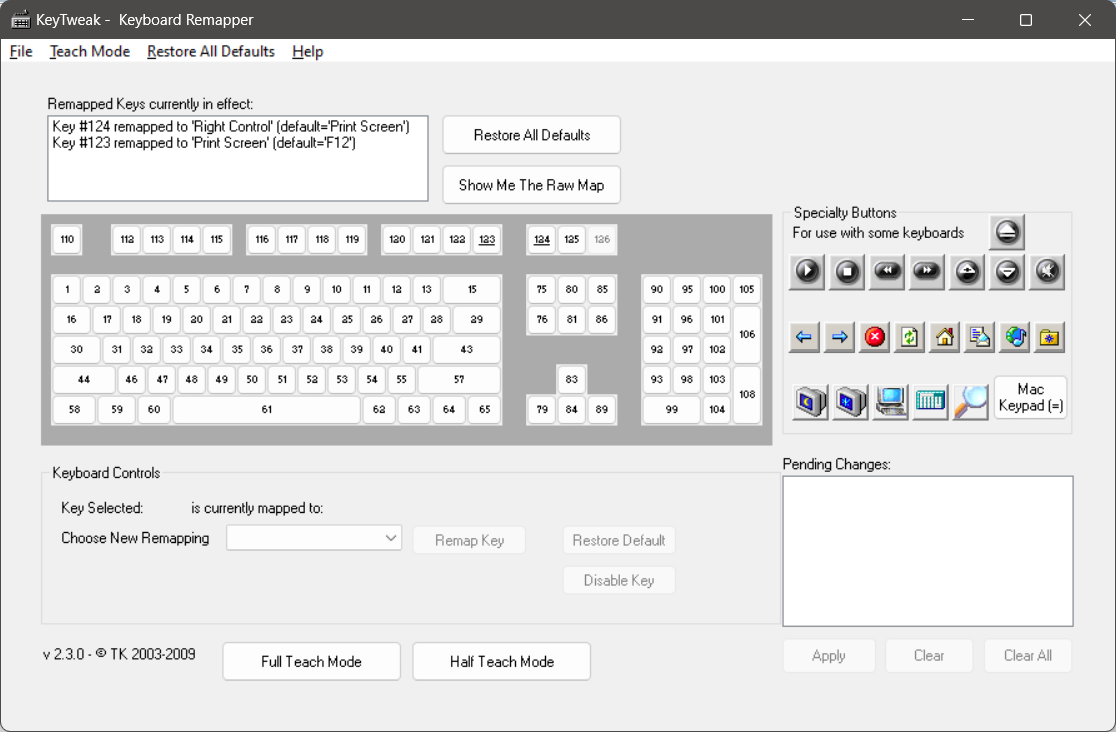Click the Eject specialty button
Viewport: 1116px width, 732px height.
pyautogui.click(x=1006, y=232)
